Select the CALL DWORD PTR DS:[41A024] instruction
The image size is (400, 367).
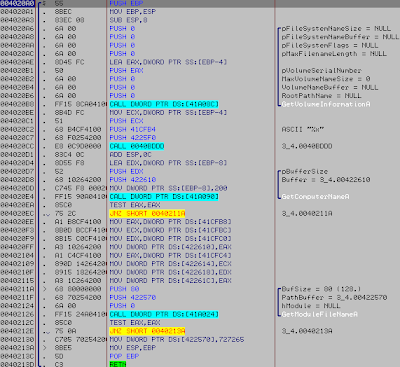[164, 314]
